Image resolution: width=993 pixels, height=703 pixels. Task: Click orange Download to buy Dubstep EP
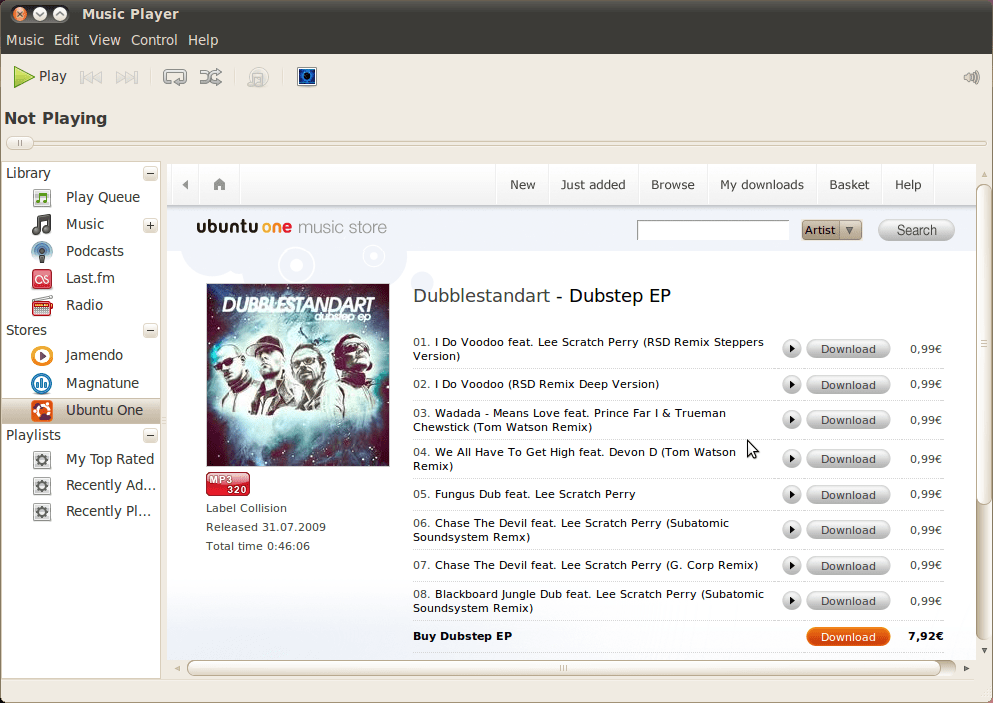848,636
